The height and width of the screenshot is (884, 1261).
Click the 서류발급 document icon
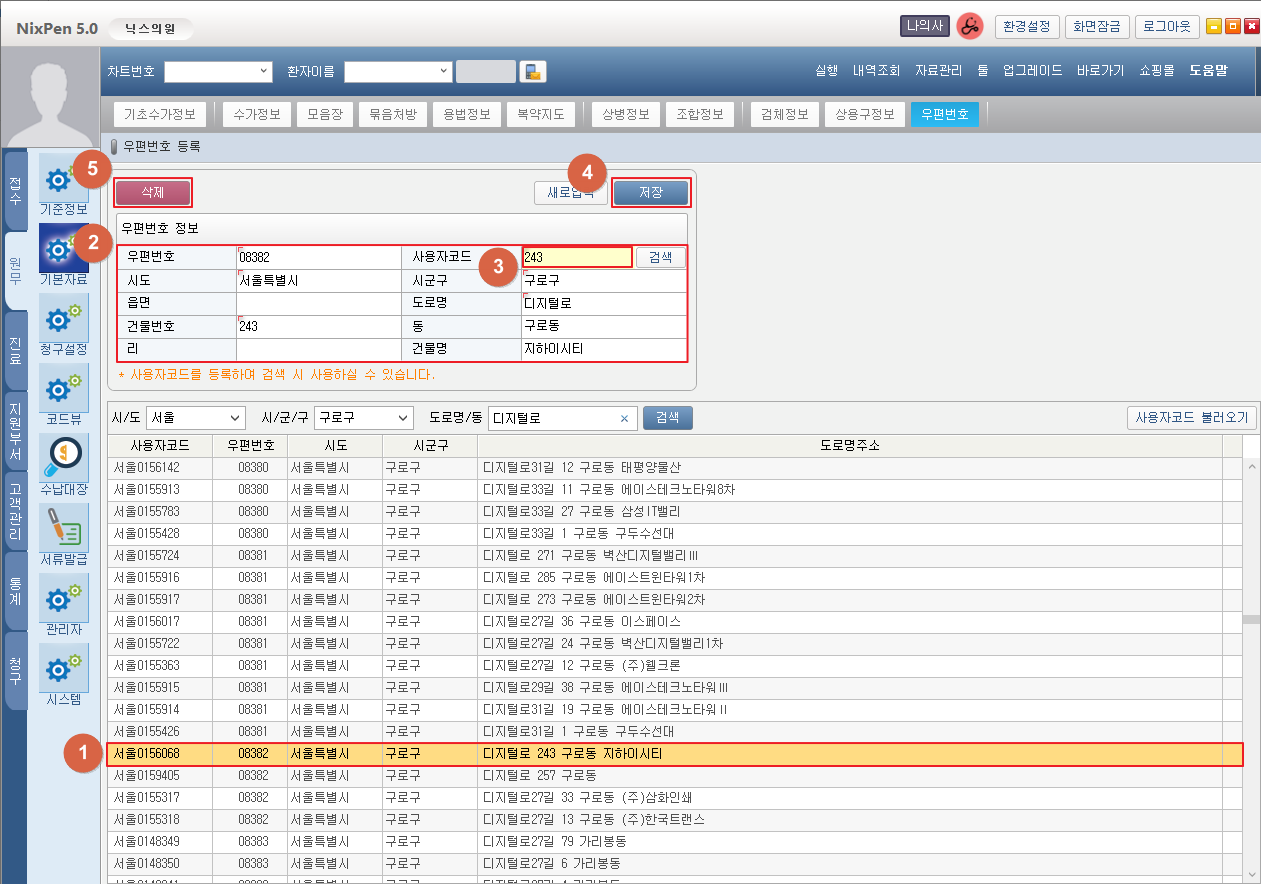click(63, 529)
